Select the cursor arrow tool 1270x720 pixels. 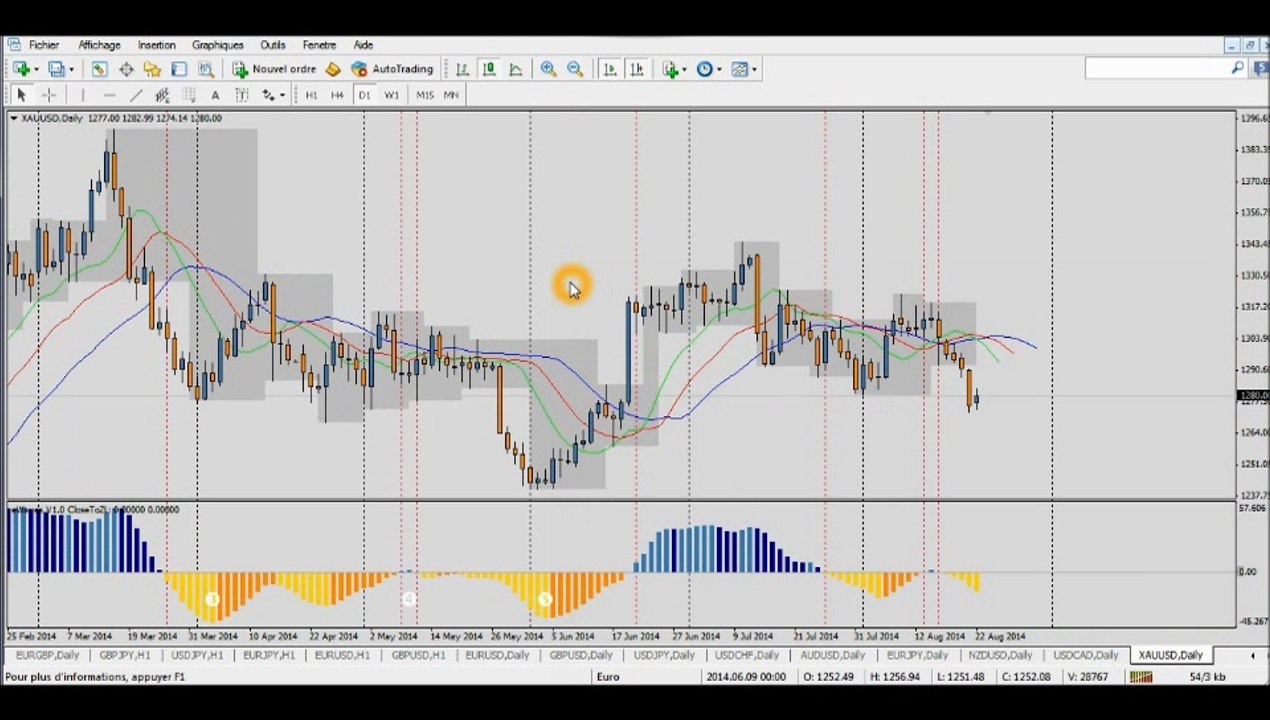(x=21, y=95)
